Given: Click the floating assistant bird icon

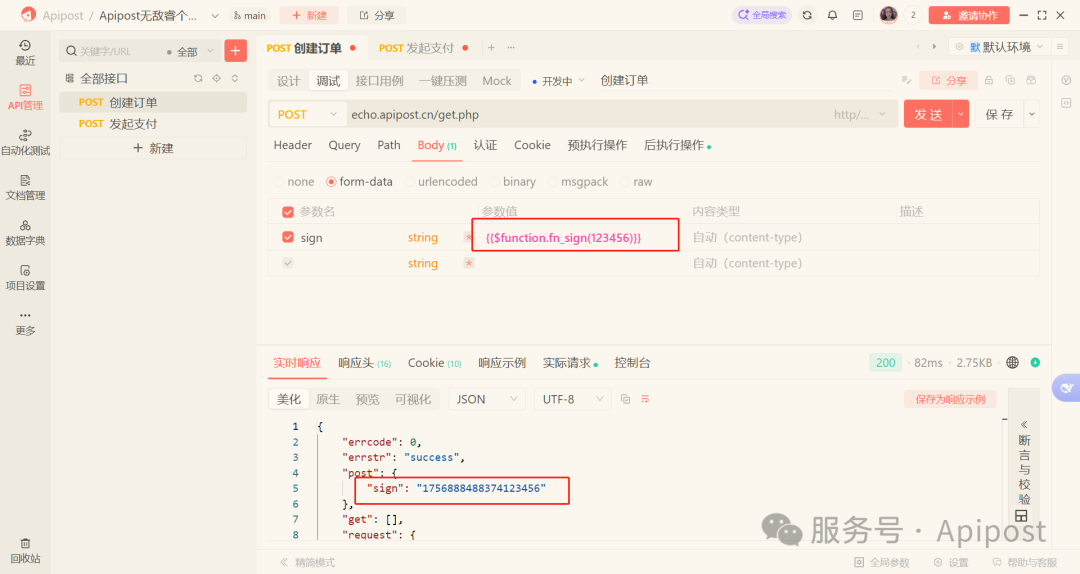Looking at the screenshot, I should [1066, 388].
